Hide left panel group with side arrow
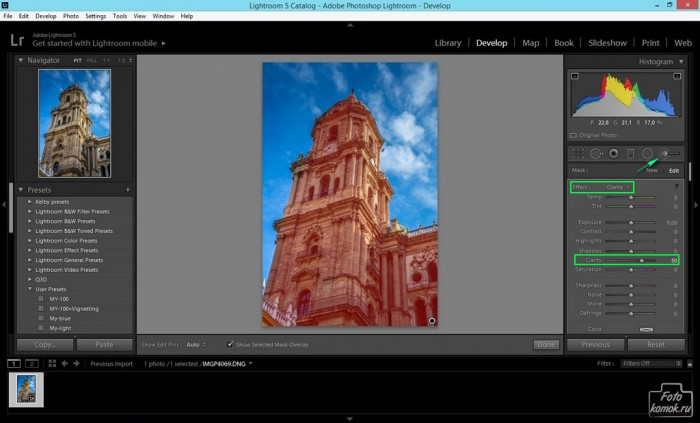The image size is (700, 423). point(4,205)
